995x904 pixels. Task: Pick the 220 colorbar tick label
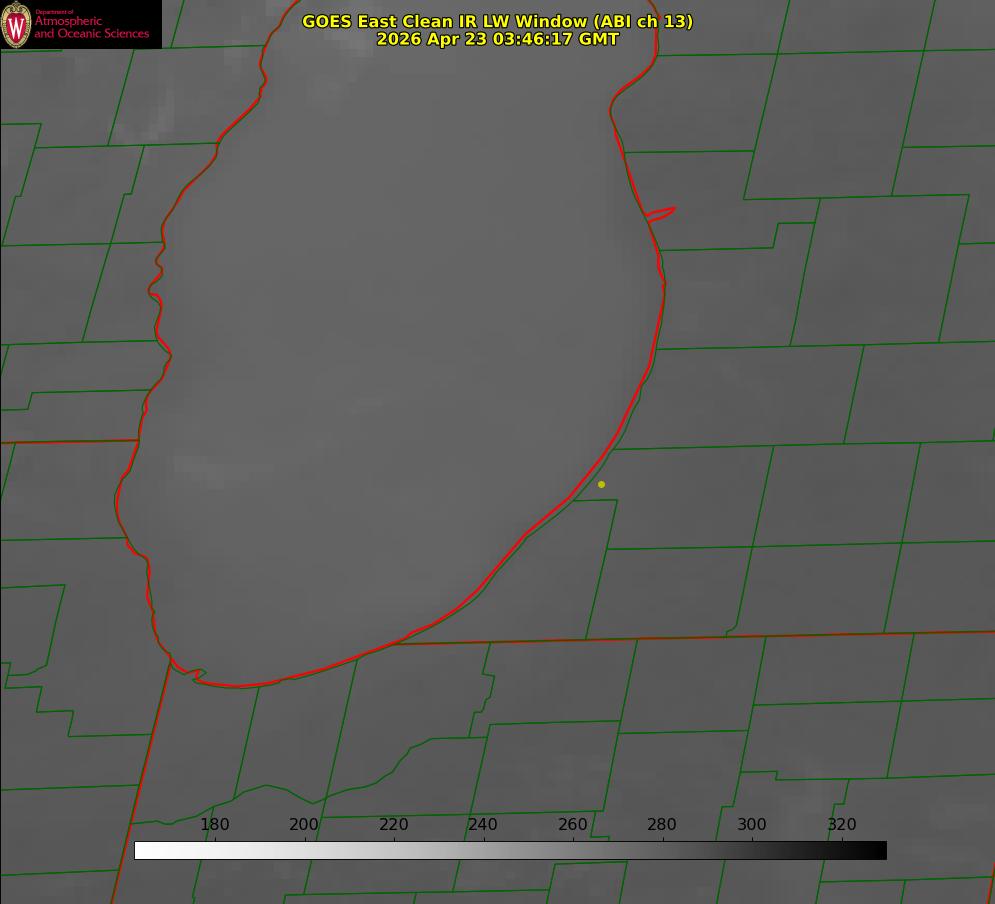click(393, 824)
